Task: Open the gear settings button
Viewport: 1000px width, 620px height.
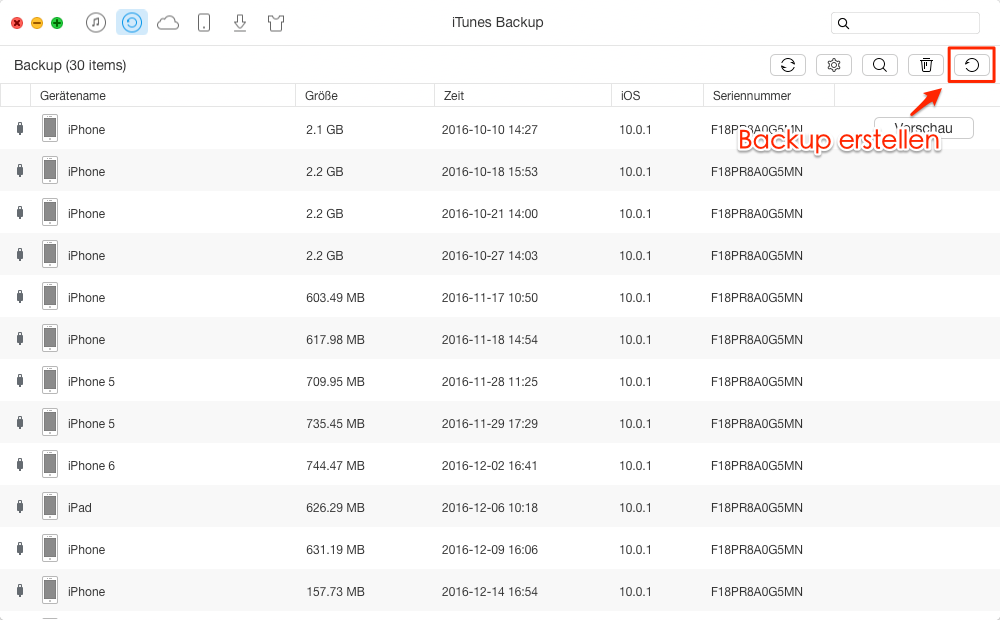Action: click(x=834, y=65)
